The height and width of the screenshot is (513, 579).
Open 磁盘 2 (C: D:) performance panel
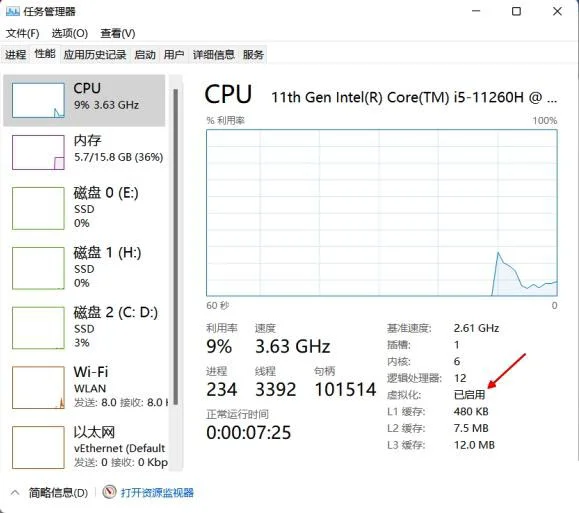85,328
